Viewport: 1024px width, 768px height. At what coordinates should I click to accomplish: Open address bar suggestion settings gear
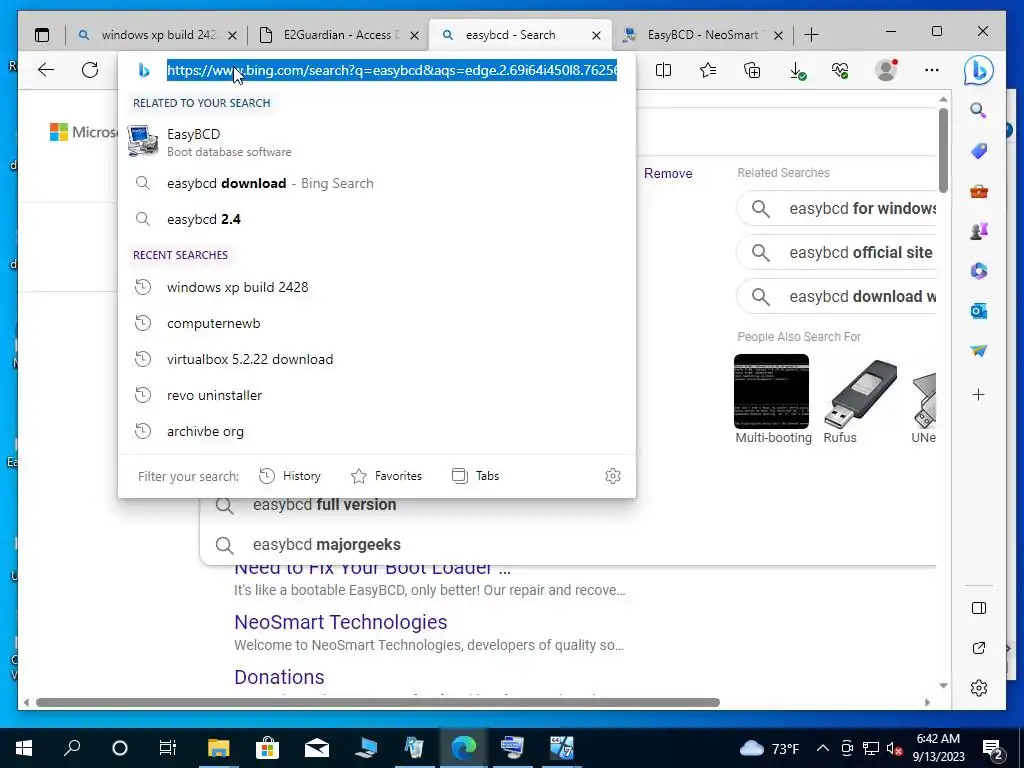point(613,475)
